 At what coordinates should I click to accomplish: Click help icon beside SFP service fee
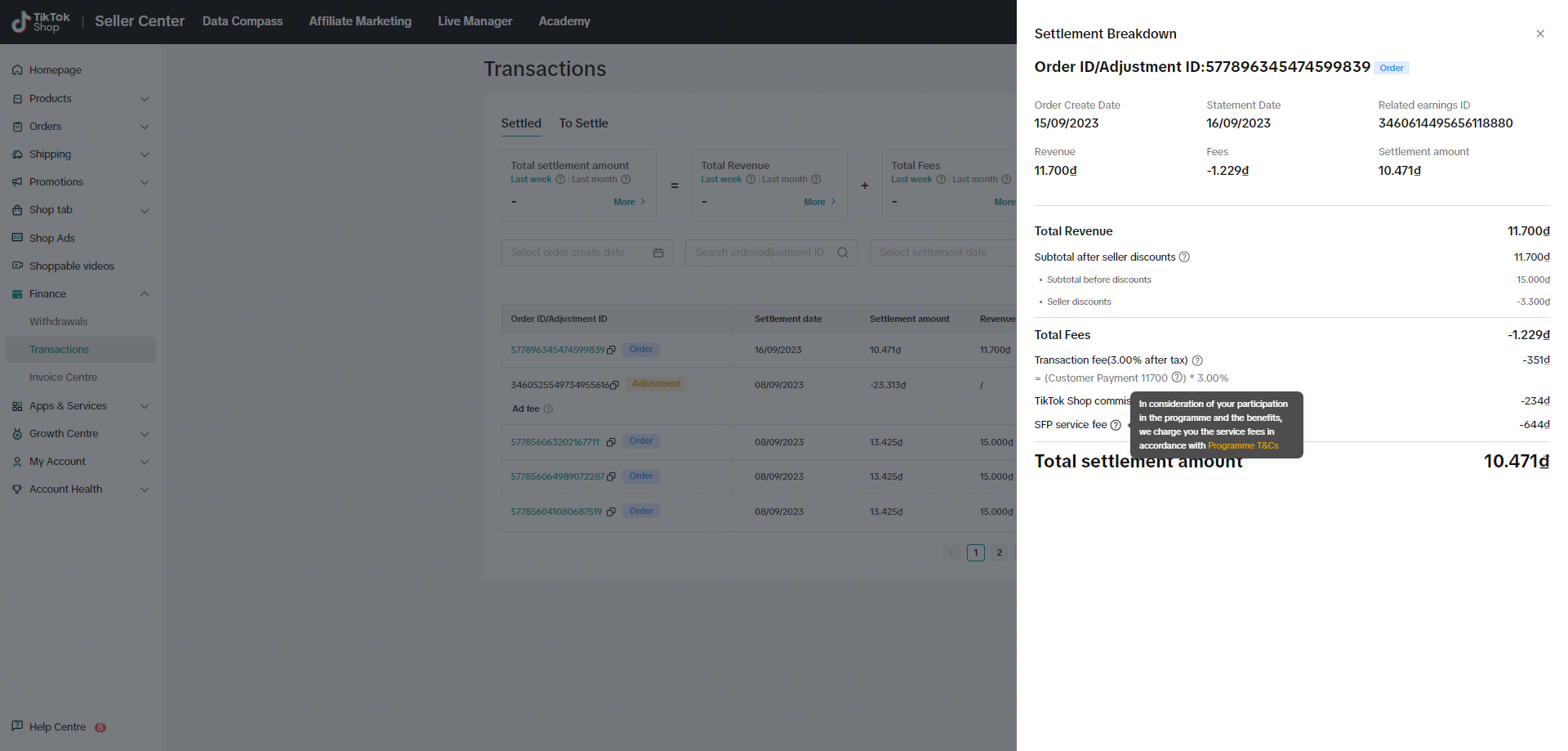(x=1116, y=425)
